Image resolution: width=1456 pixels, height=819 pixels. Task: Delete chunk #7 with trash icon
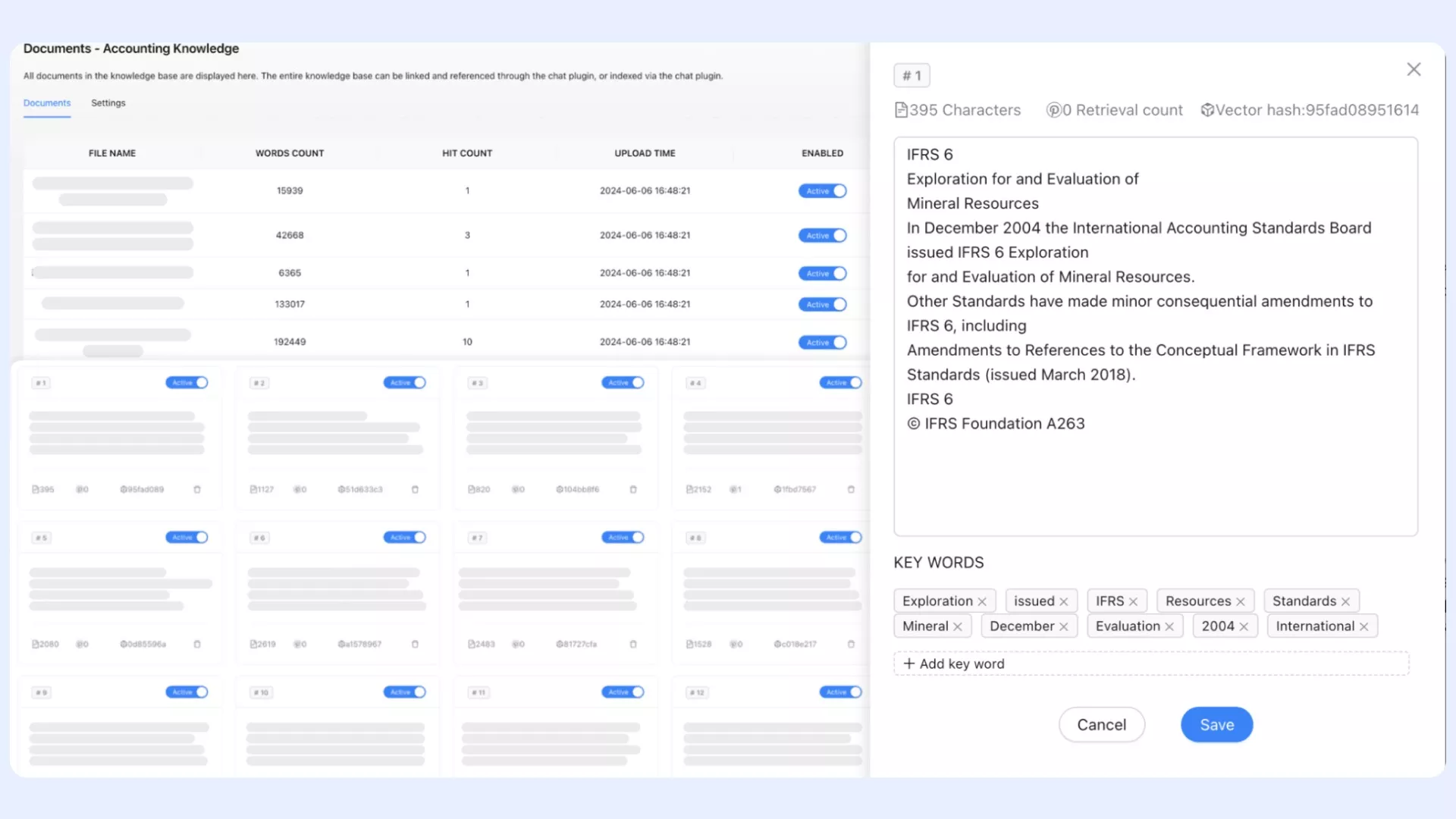[x=633, y=644]
